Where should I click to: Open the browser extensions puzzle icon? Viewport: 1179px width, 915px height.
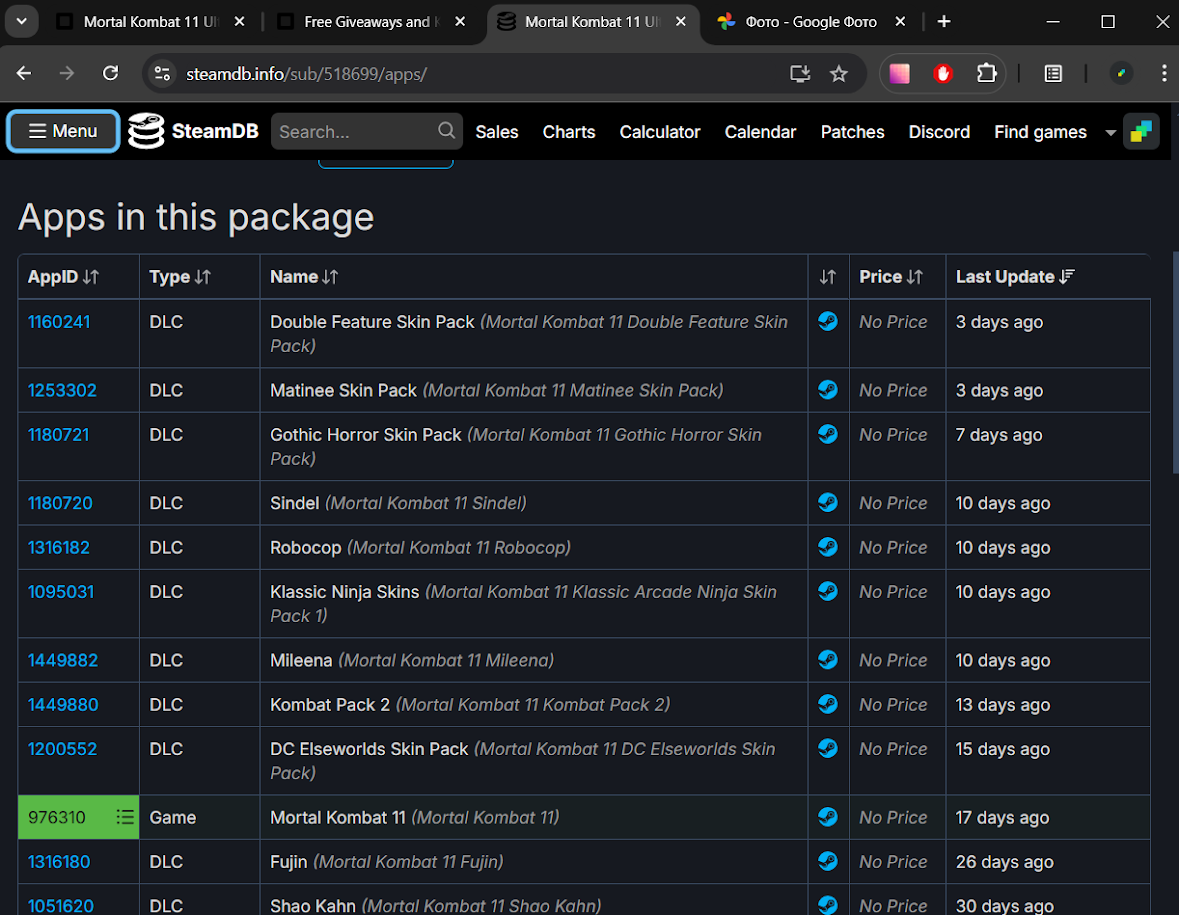tap(986, 74)
